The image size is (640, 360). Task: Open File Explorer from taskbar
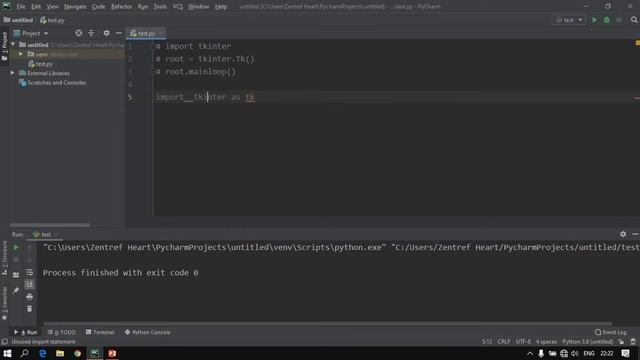(x=60, y=353)
